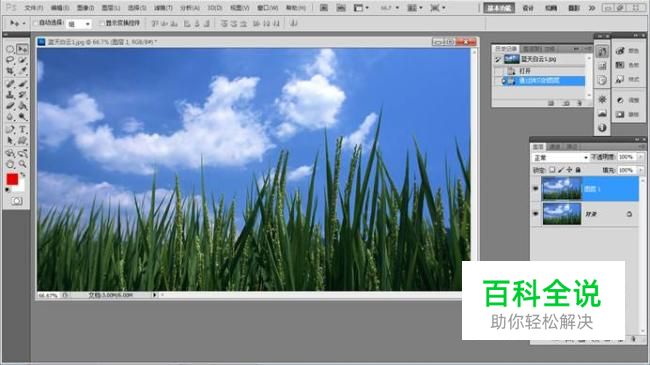Open the 颜色 (Color) panel
The image size is (650, 365).
pyautogui.click(x=627, y=51)
